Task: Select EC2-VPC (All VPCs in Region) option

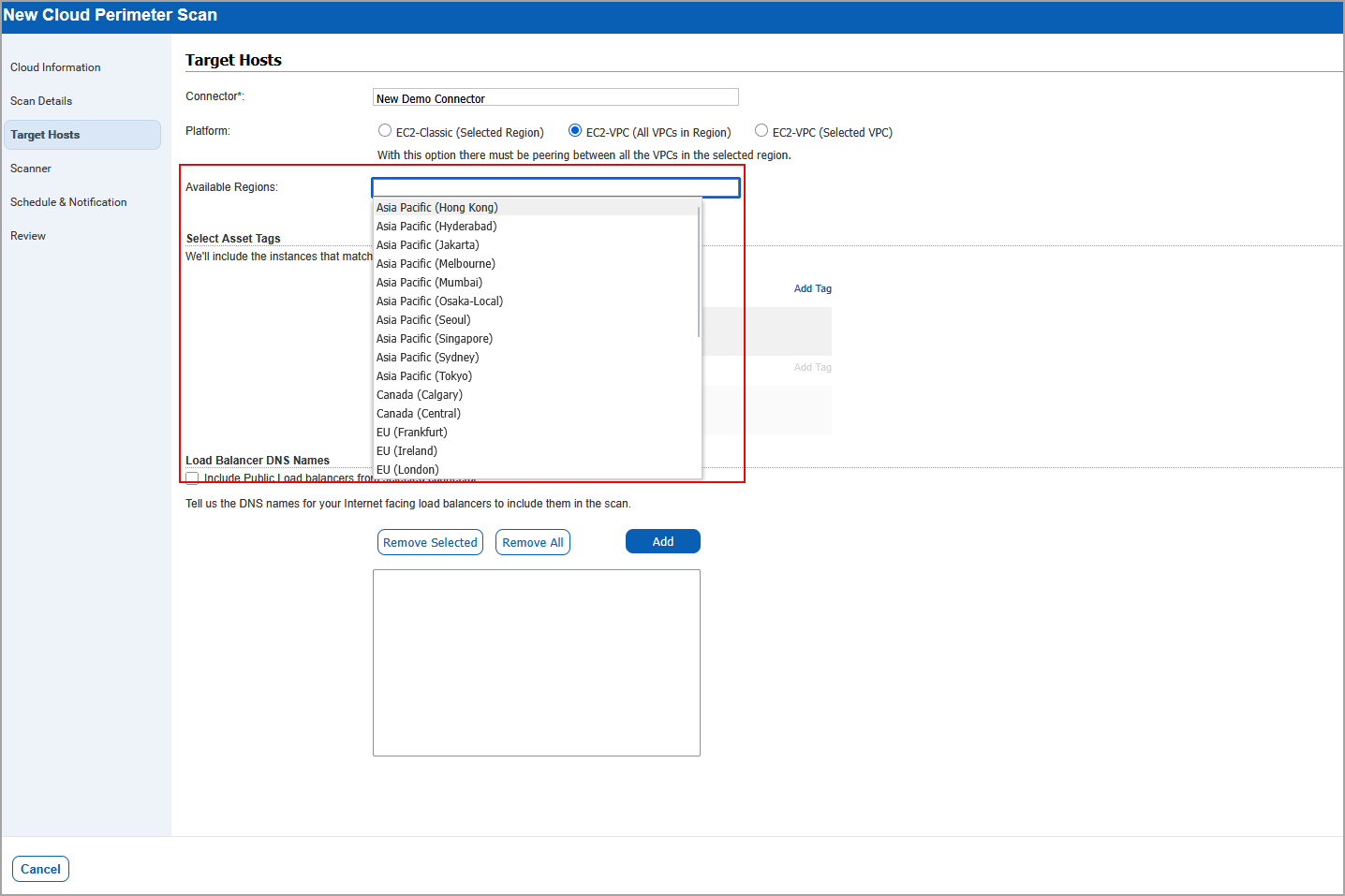Action: (575, 131)
